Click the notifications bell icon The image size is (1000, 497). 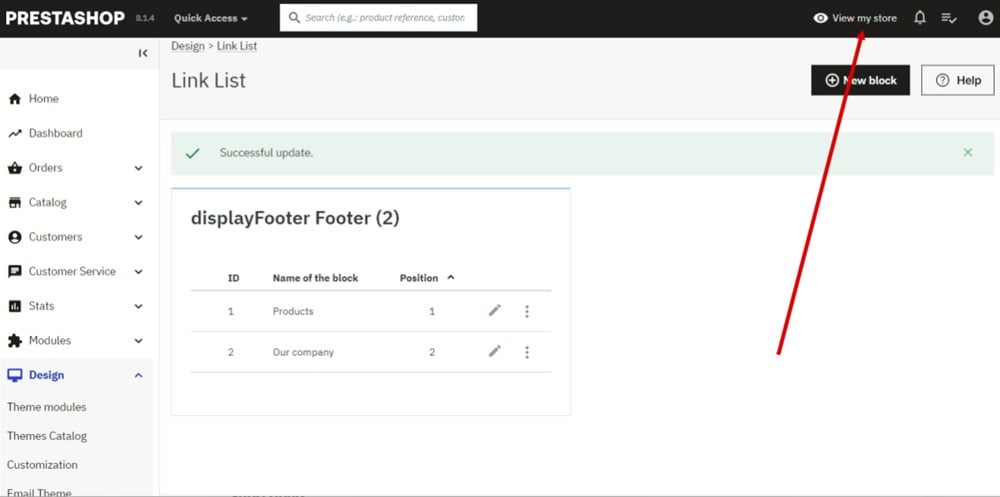coord(920,18)
